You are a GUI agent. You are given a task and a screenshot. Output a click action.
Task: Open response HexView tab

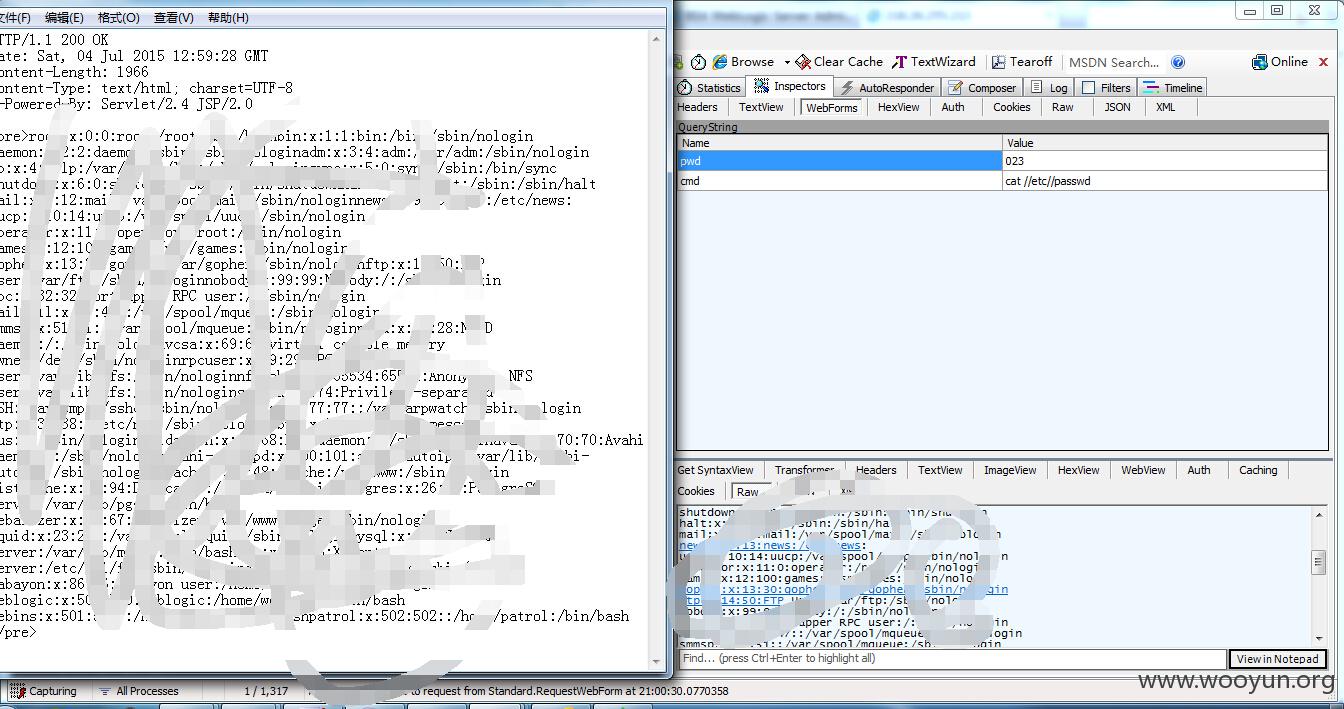[x=1079, y=470]
